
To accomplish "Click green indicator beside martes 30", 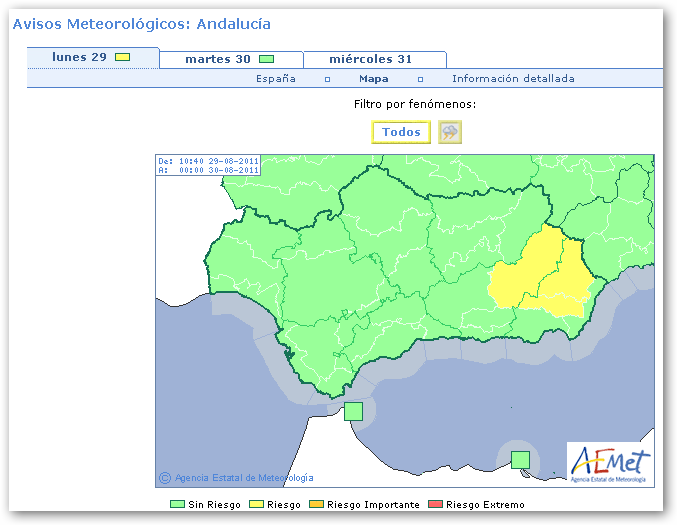I will click(266, 59).
